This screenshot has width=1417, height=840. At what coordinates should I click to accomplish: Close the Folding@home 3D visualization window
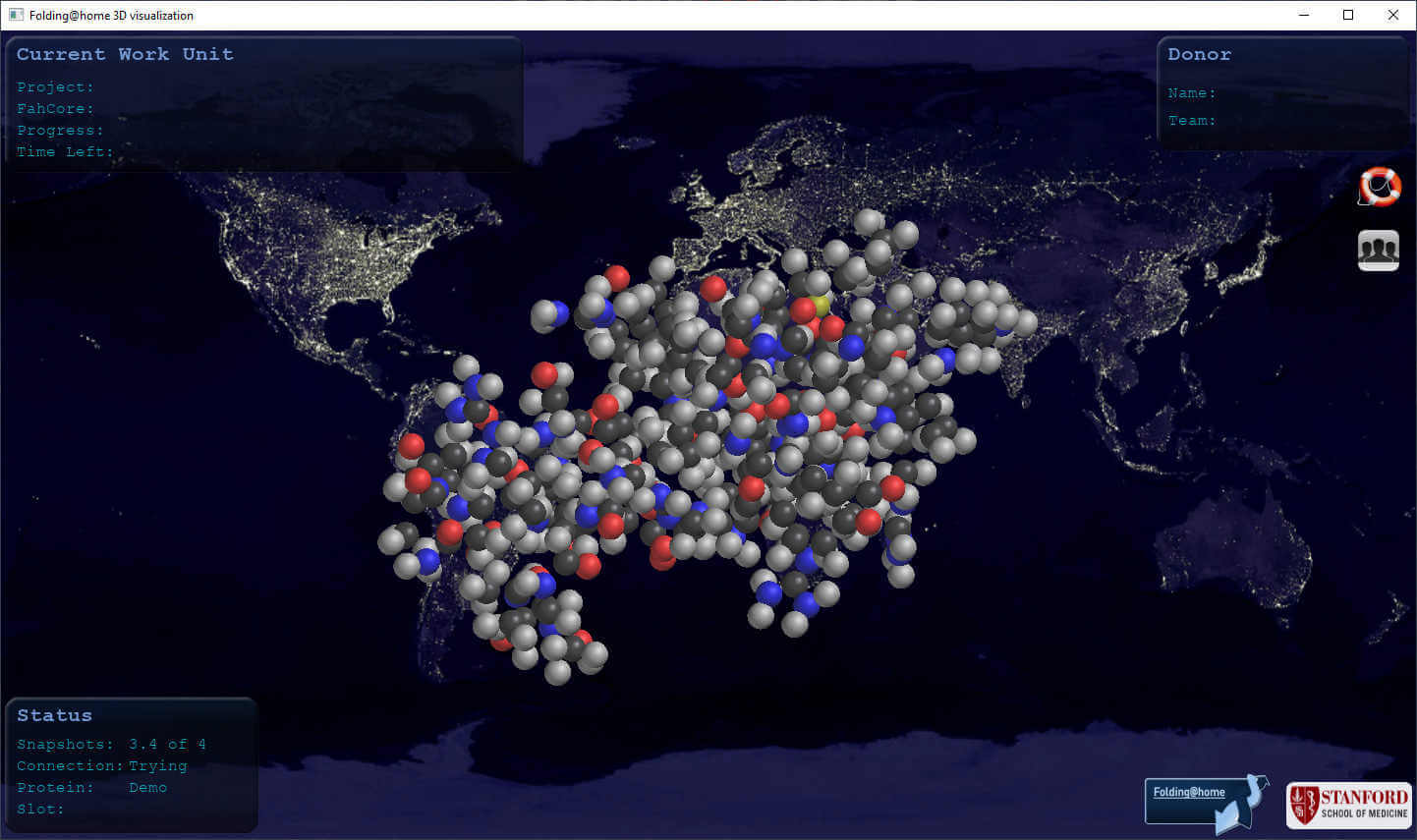tap(1393, 15)
